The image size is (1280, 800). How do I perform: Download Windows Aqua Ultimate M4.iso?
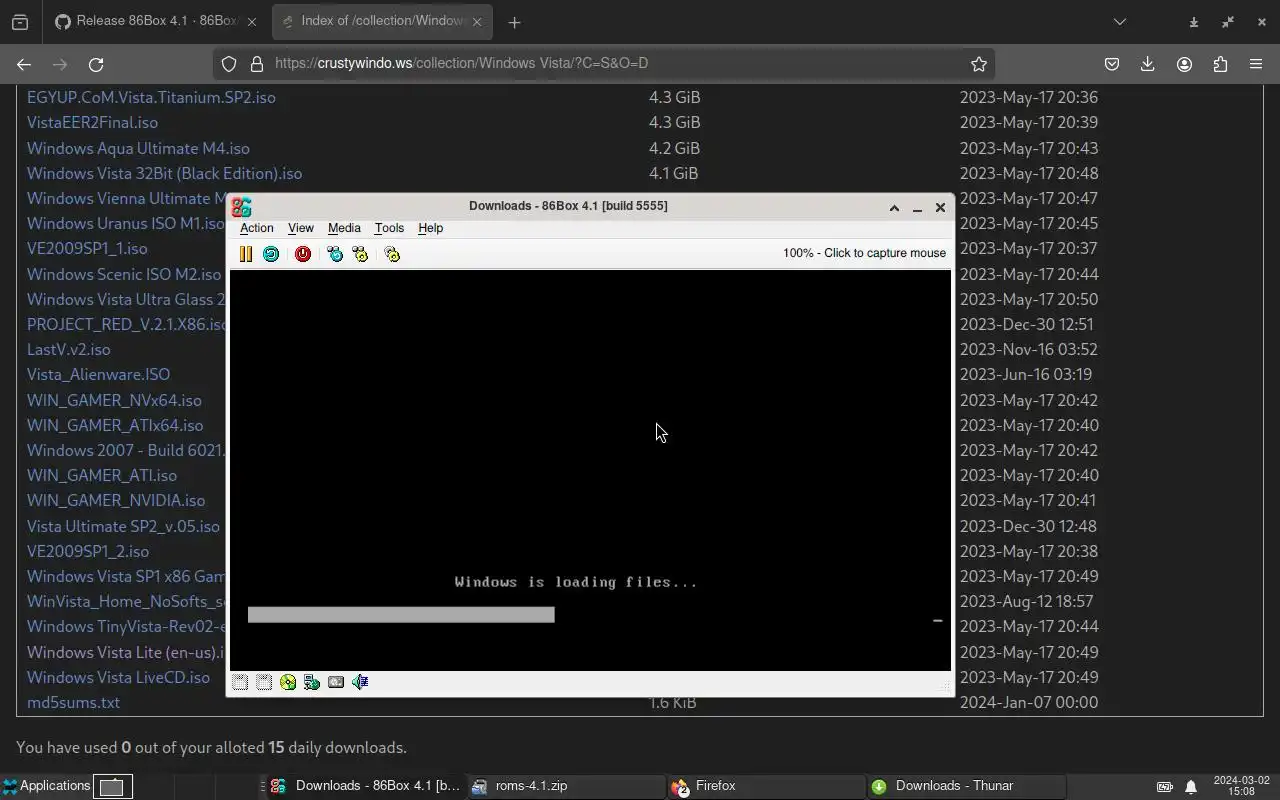click(x=138, y=148)
